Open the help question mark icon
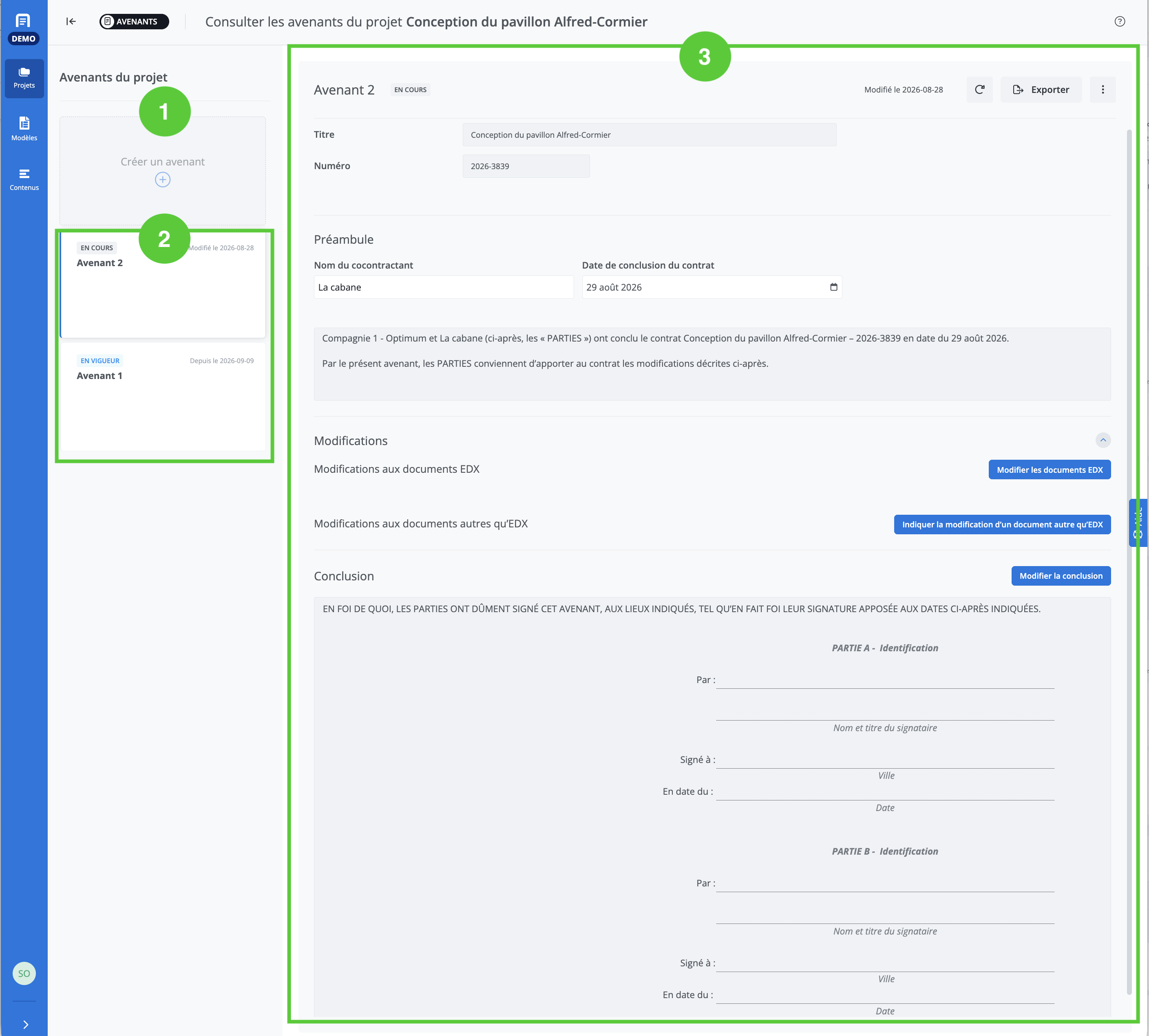This screenshot has height=1036, width=1149. (1119, 22)
